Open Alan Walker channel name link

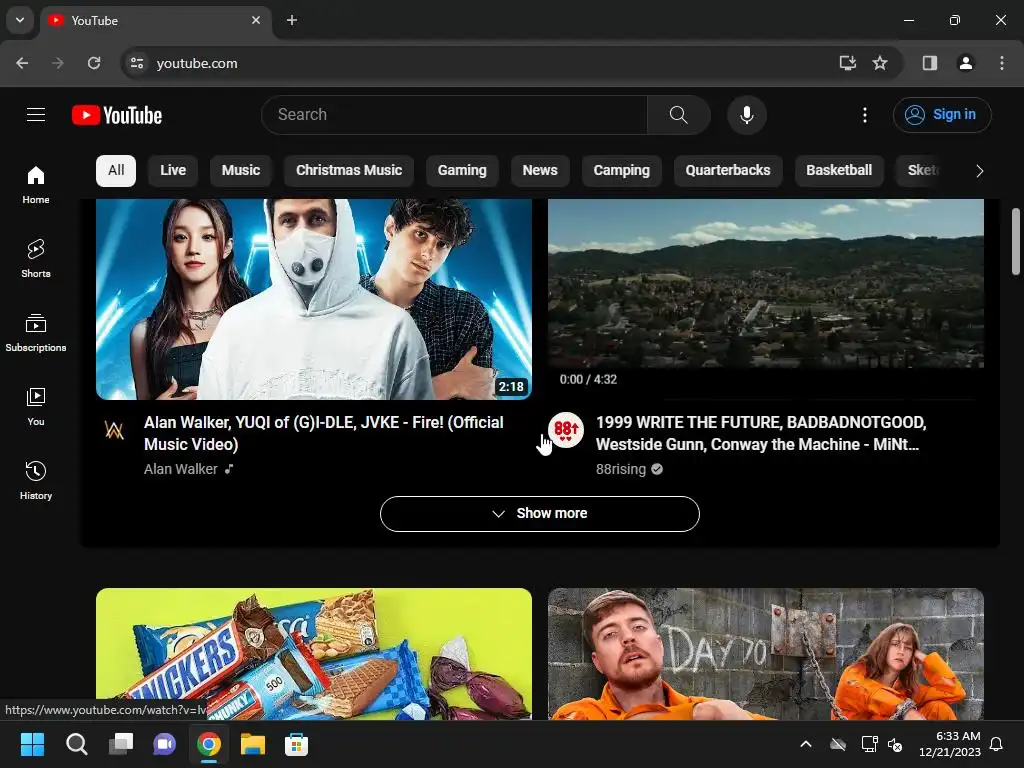point(181,469)
